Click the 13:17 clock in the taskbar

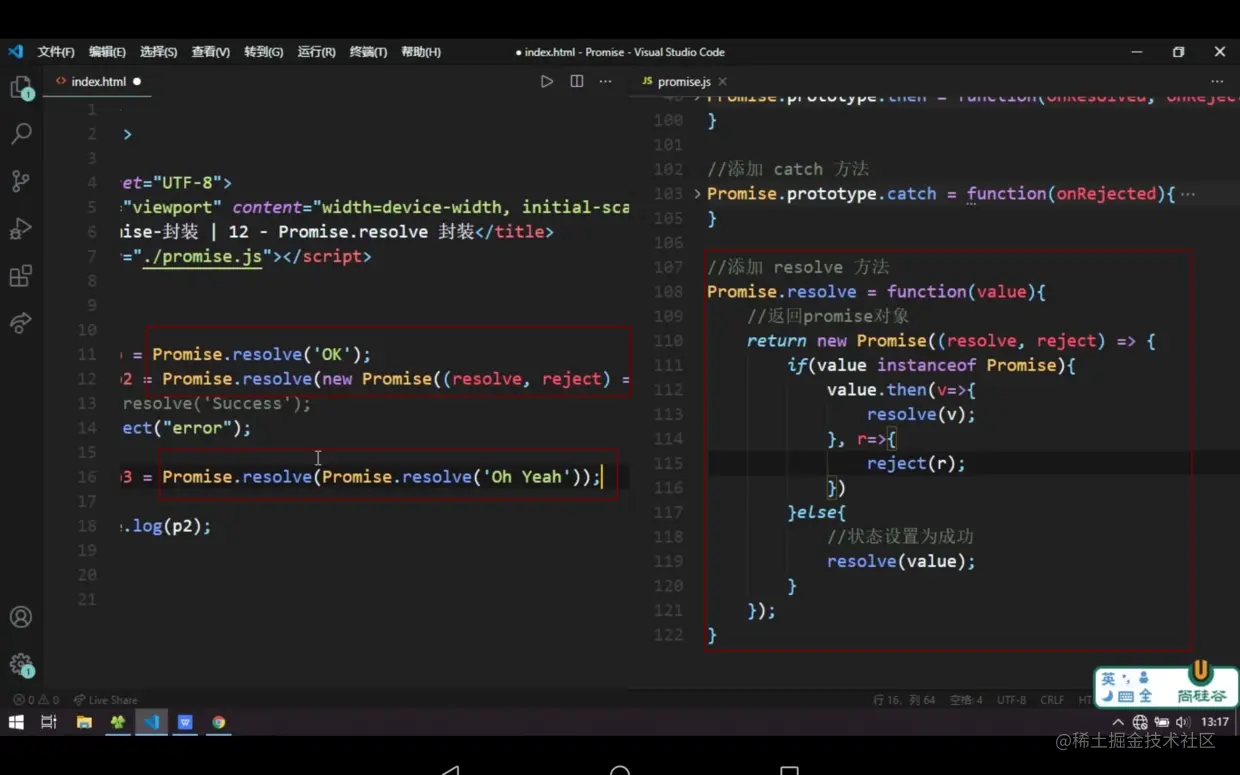click(1214, 722)
